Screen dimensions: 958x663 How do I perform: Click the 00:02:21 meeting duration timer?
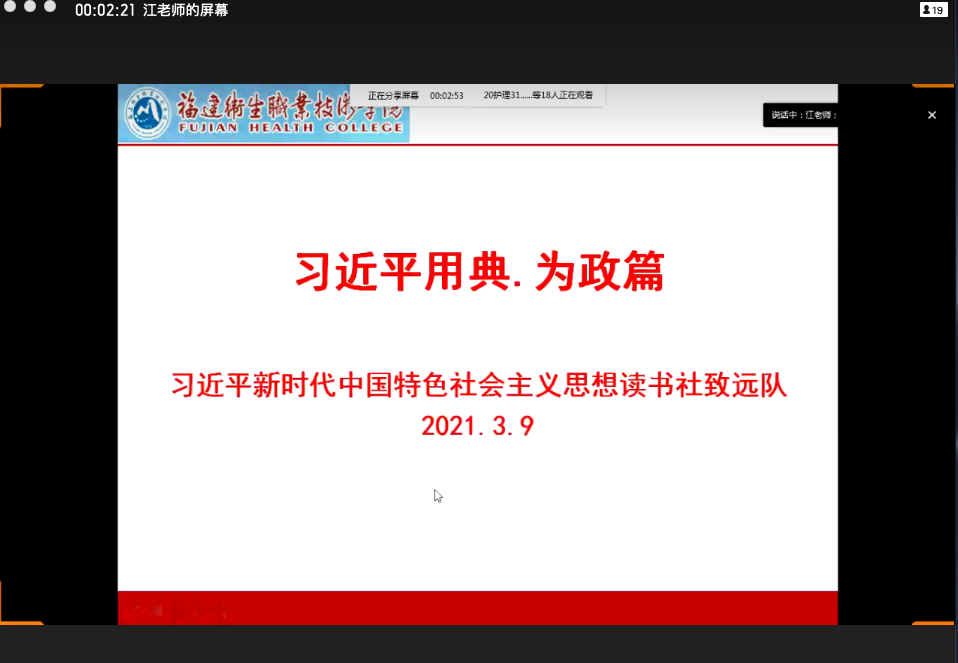coord(104,10)
